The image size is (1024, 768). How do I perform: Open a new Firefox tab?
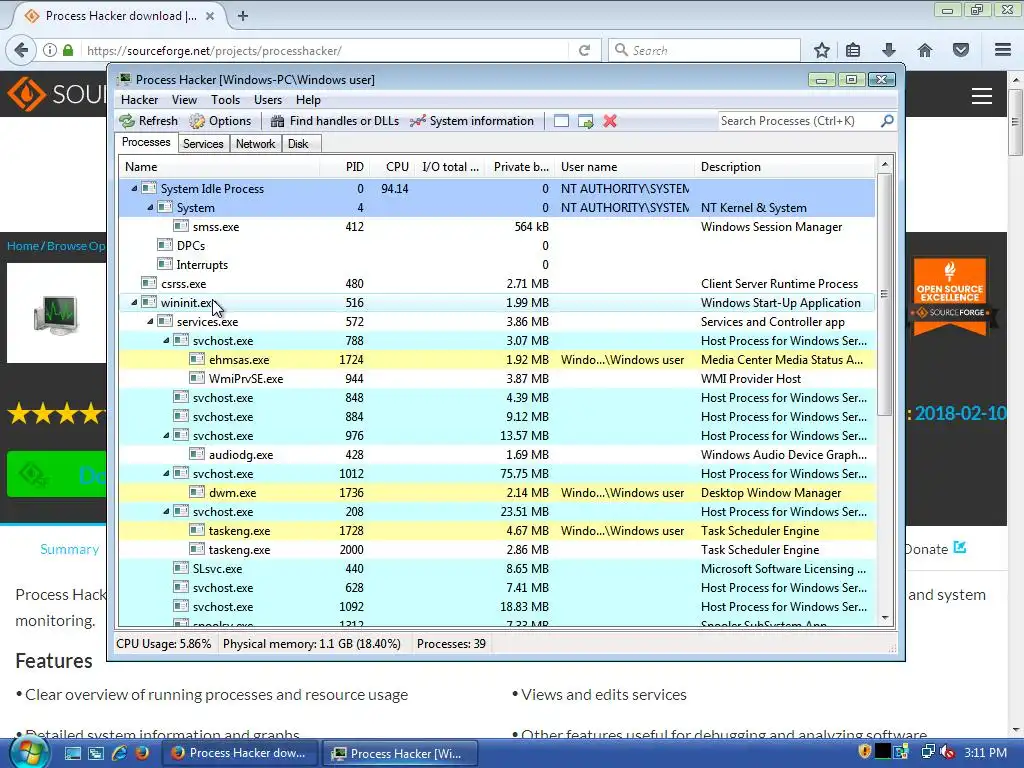(242, 16)
